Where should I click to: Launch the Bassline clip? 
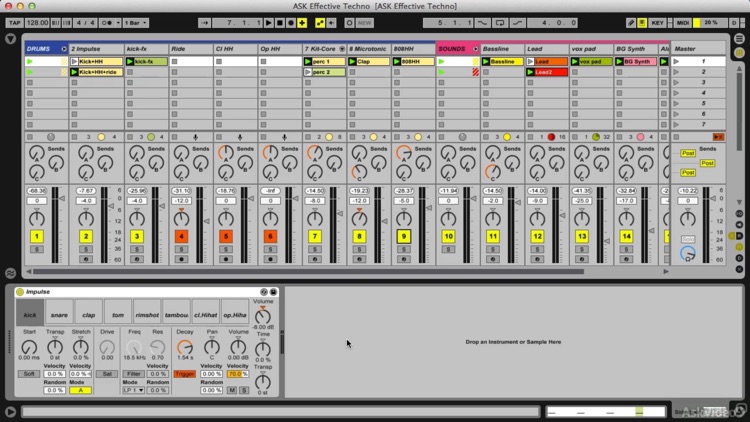tap(485, 62)
